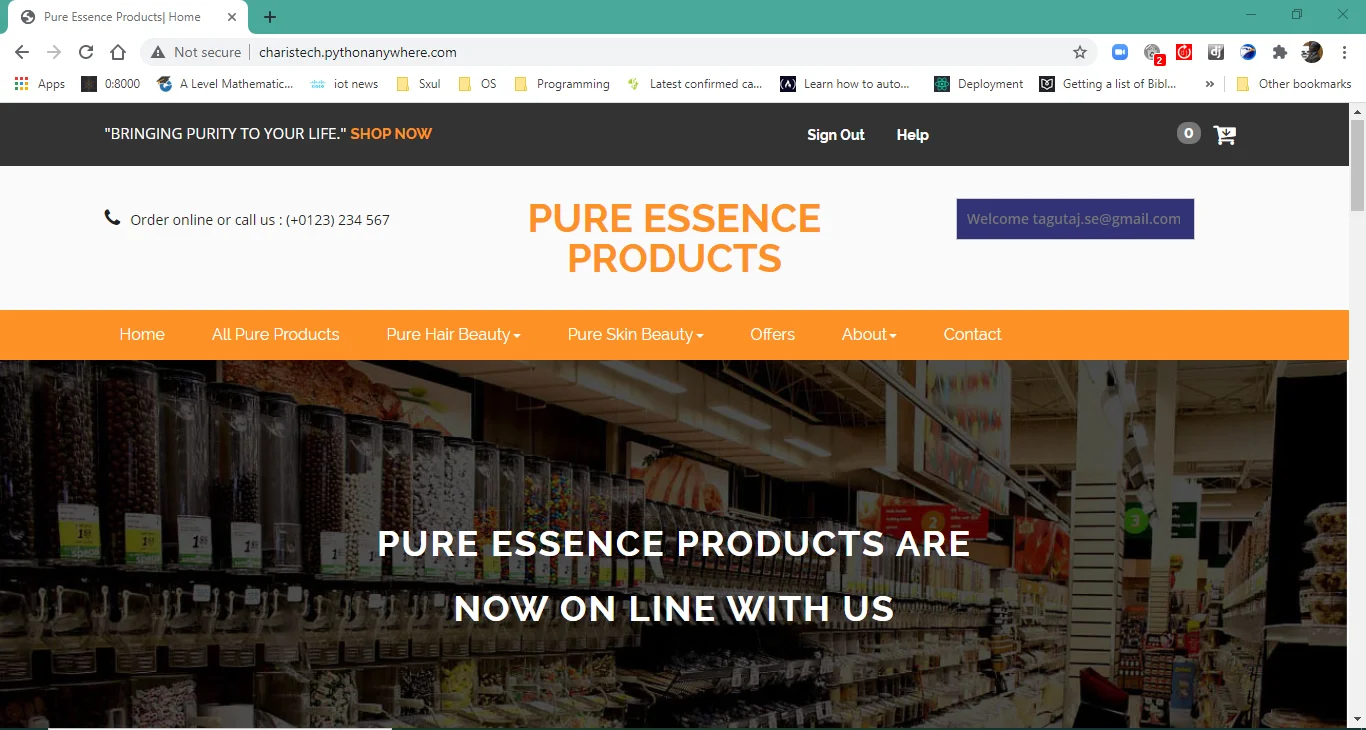1366x730 pixels.
Task: Open the Django extension icon in the toolbar
Action: pyautogui.click(x=1216, y=52)
